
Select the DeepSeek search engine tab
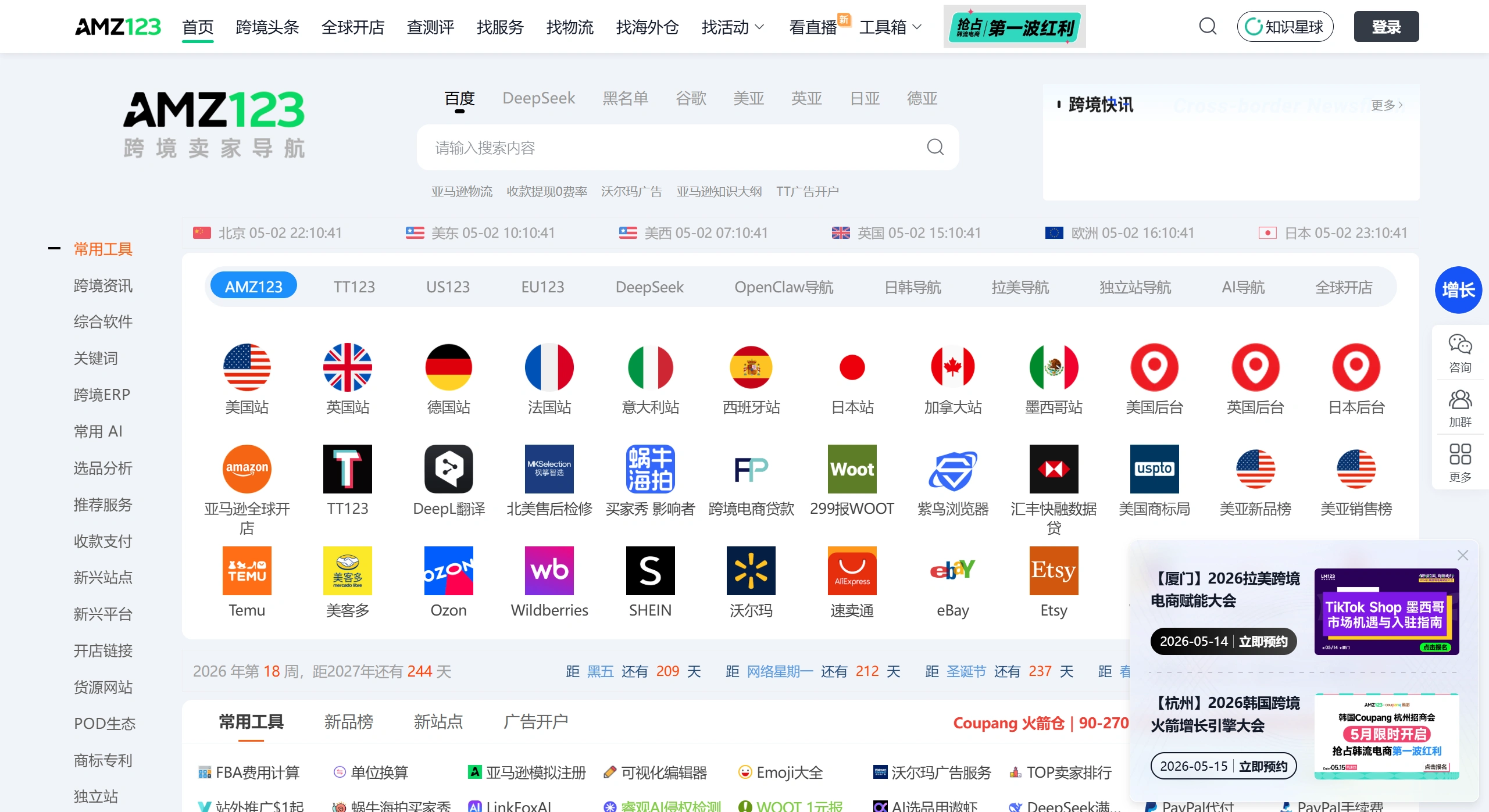538,98
